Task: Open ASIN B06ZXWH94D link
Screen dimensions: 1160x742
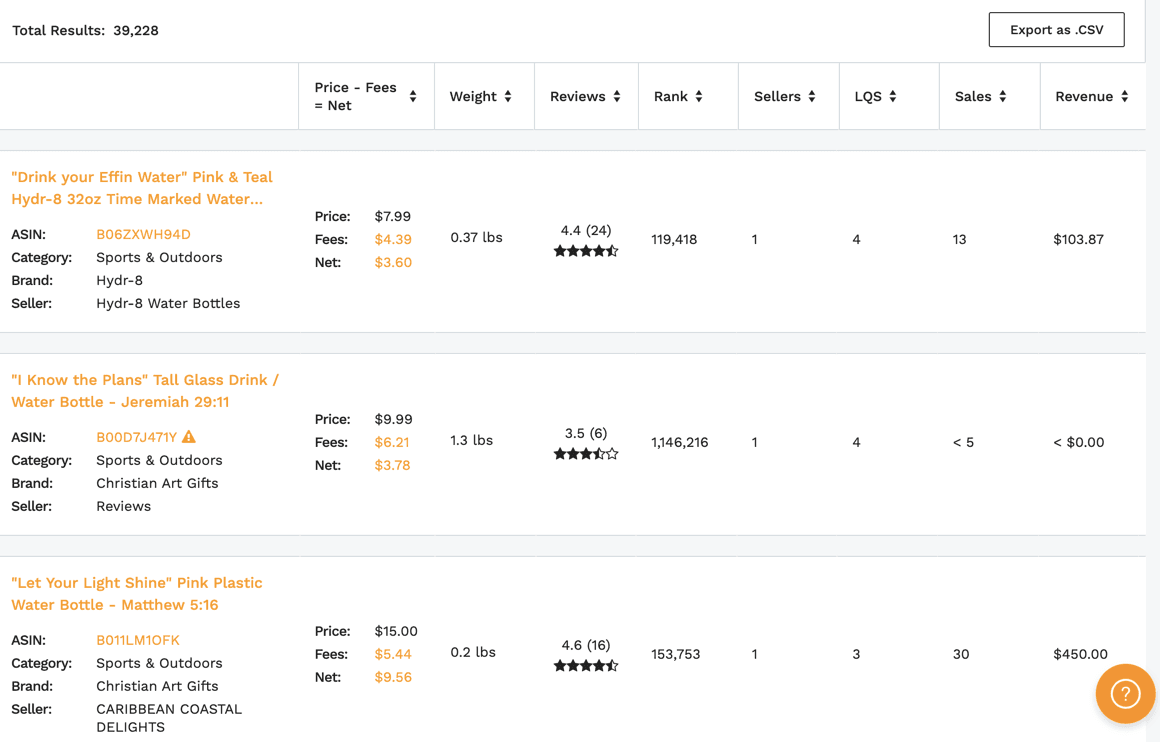Action: (144, 235)
